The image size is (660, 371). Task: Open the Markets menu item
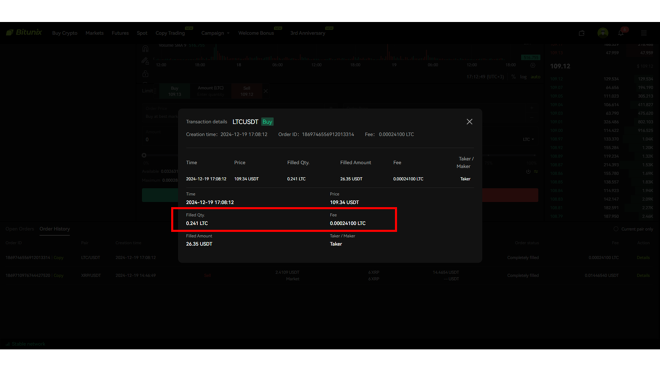click(x=94, y=33)
